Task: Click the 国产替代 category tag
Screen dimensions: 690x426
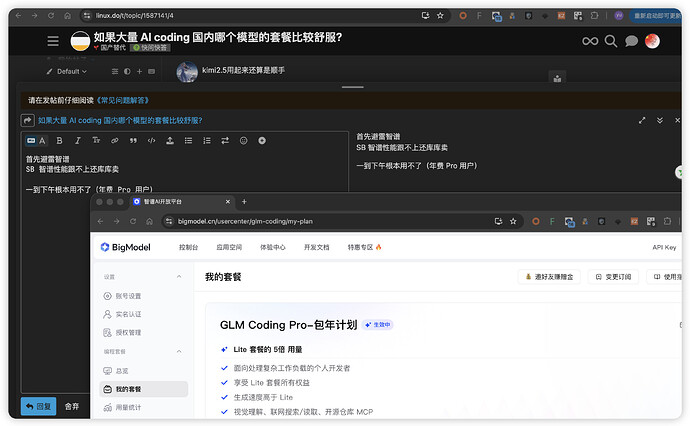Action: pos(110,48)
